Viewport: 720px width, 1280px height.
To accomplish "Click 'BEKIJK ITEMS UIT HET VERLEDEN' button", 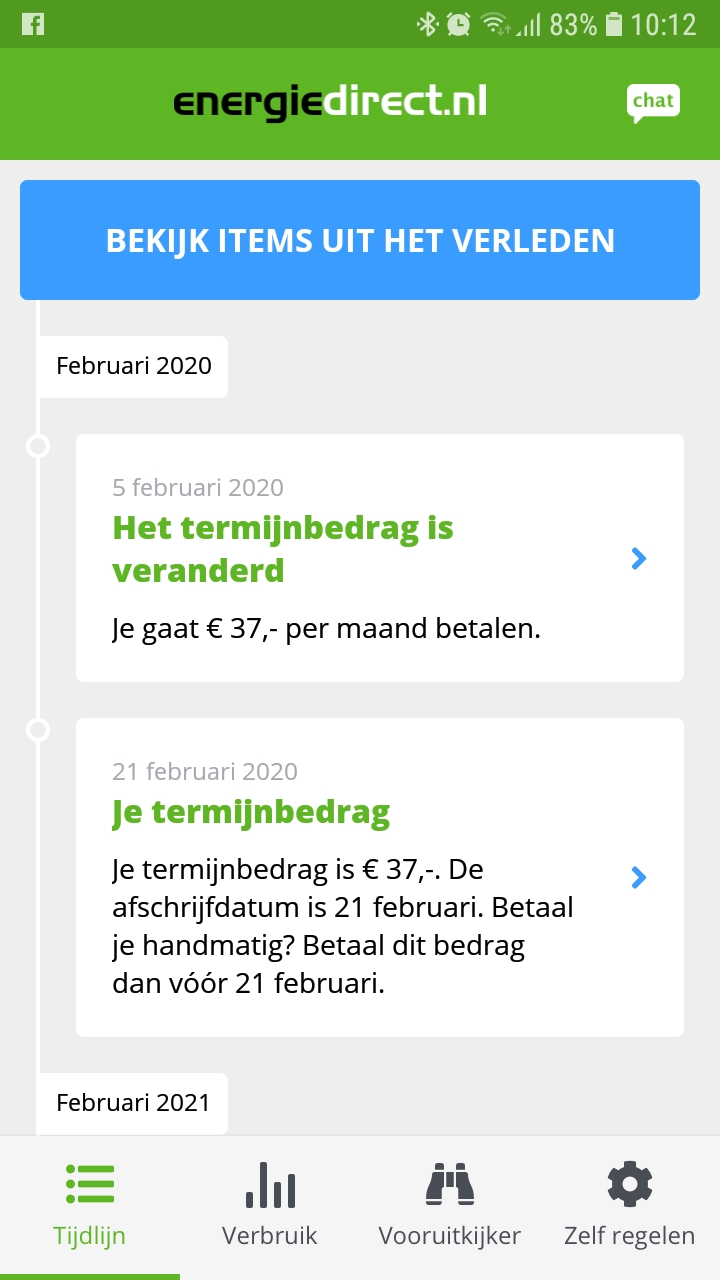I will (360, 240).
